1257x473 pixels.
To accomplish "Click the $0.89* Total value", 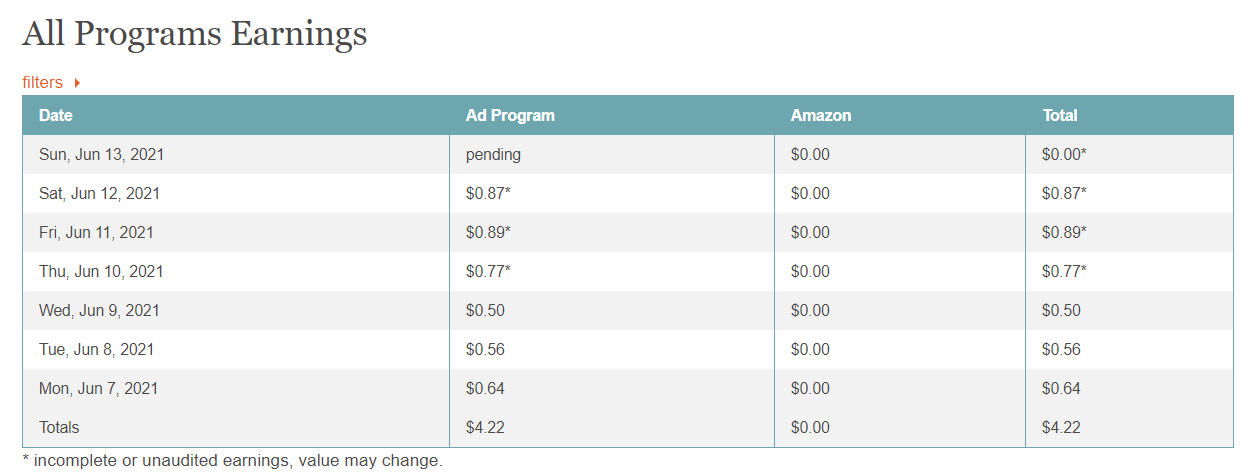I will (x=1064, y=232).
